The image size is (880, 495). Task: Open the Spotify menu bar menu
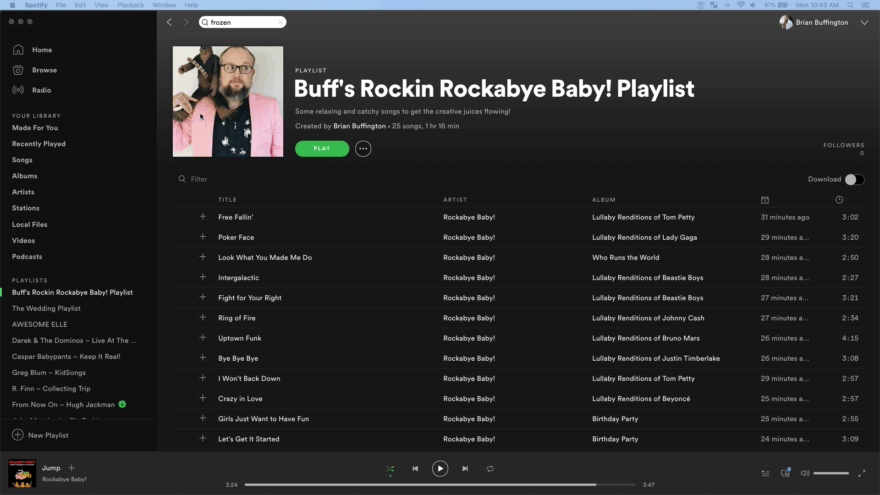[x=36, y=5]
